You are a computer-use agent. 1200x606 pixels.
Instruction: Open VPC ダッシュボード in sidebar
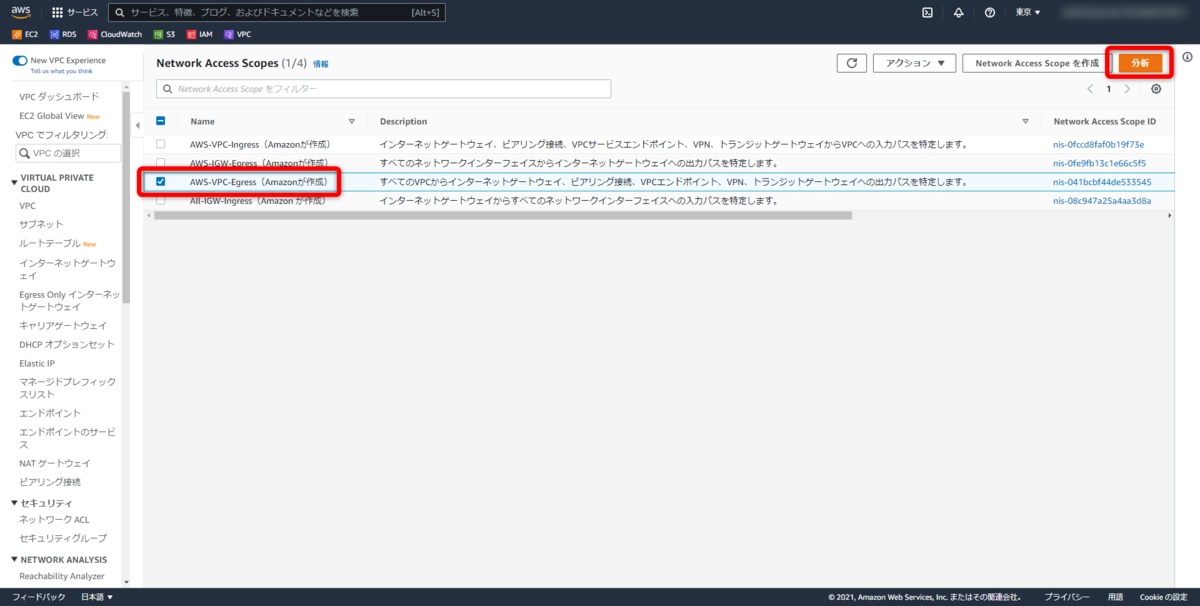pyautogui.click(x=59, y=96)
